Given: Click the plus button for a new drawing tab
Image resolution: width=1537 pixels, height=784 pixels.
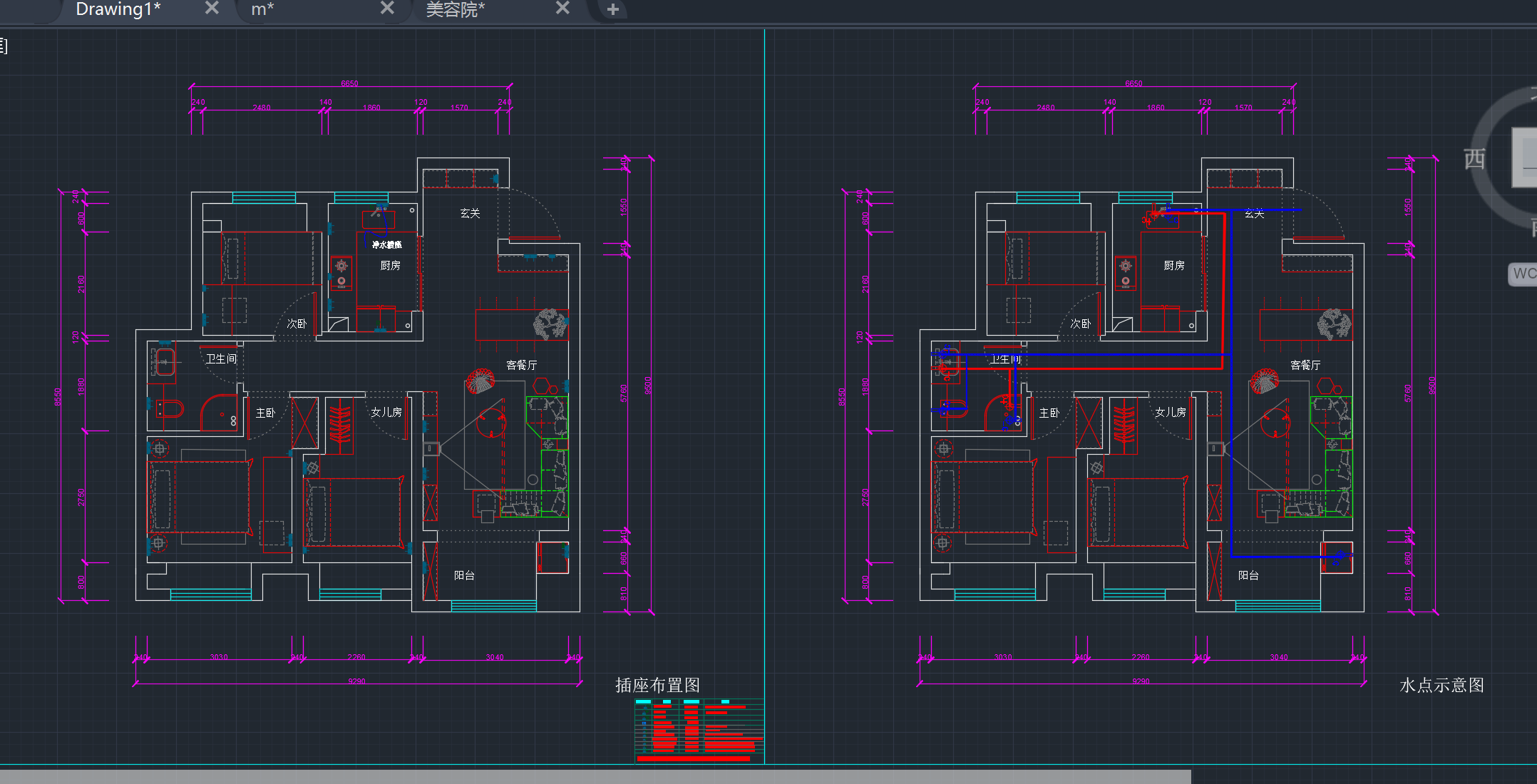Looking at the screenshot, I should [612, 9].
